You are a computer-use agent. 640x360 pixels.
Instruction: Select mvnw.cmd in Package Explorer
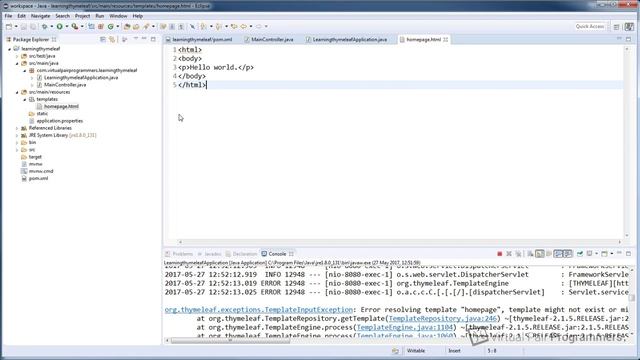[x=41, y=171]
